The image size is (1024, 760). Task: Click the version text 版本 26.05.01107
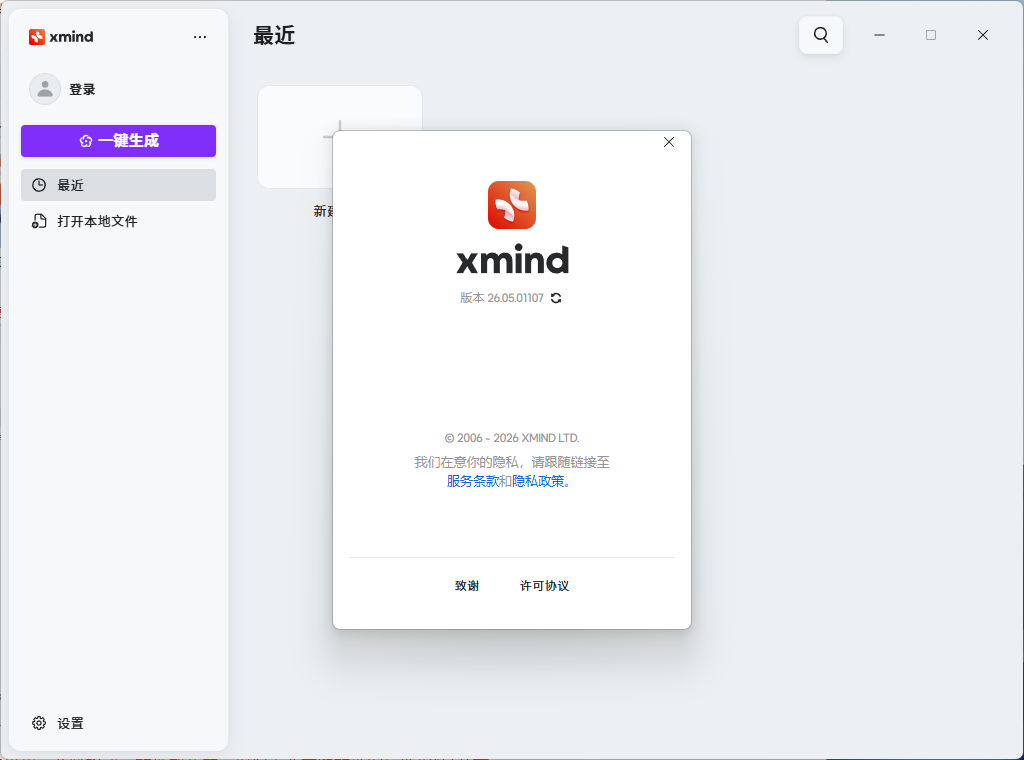point(502,298)
